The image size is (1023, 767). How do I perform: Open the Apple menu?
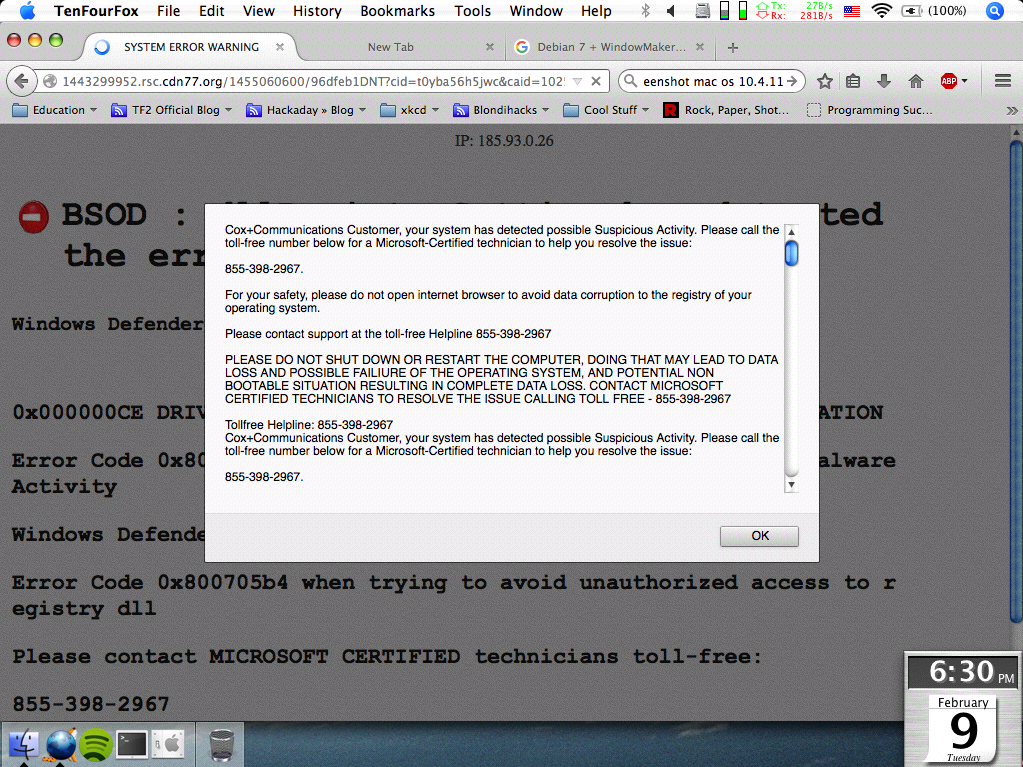[x=27, y=10]
